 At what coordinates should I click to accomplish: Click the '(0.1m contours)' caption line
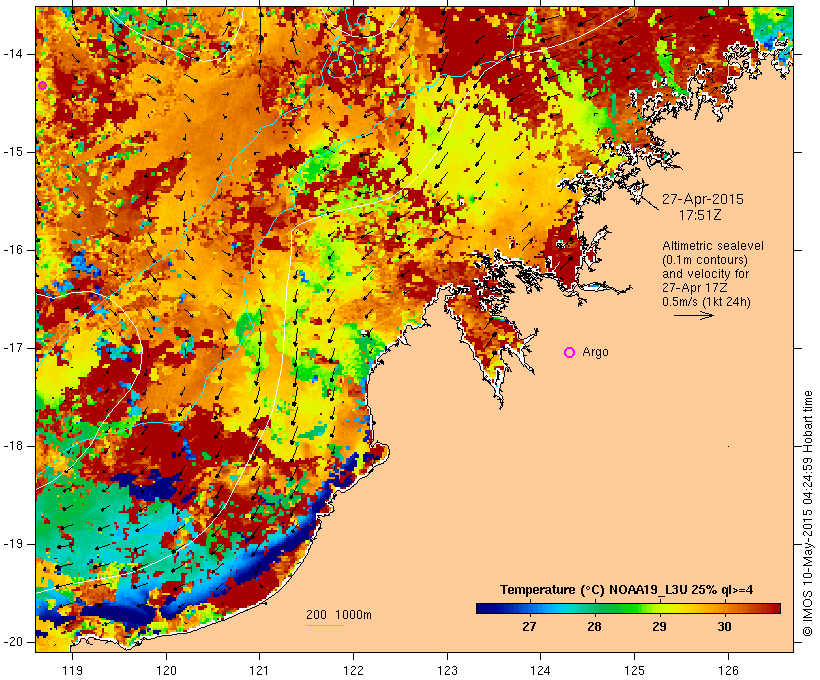(704, 260)
